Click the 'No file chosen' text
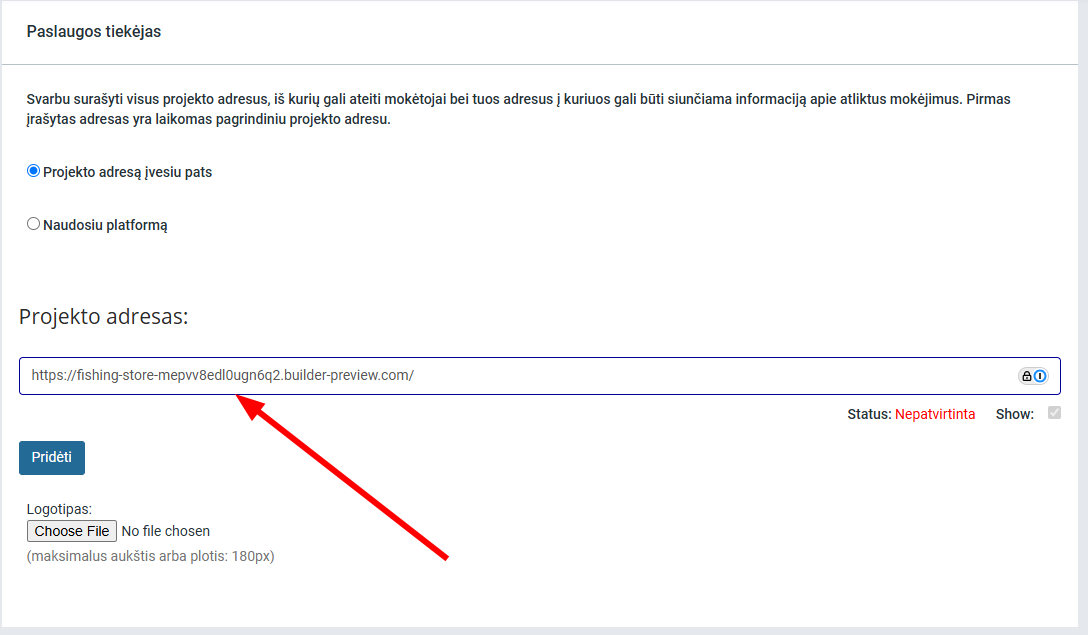 pos(165,531)
